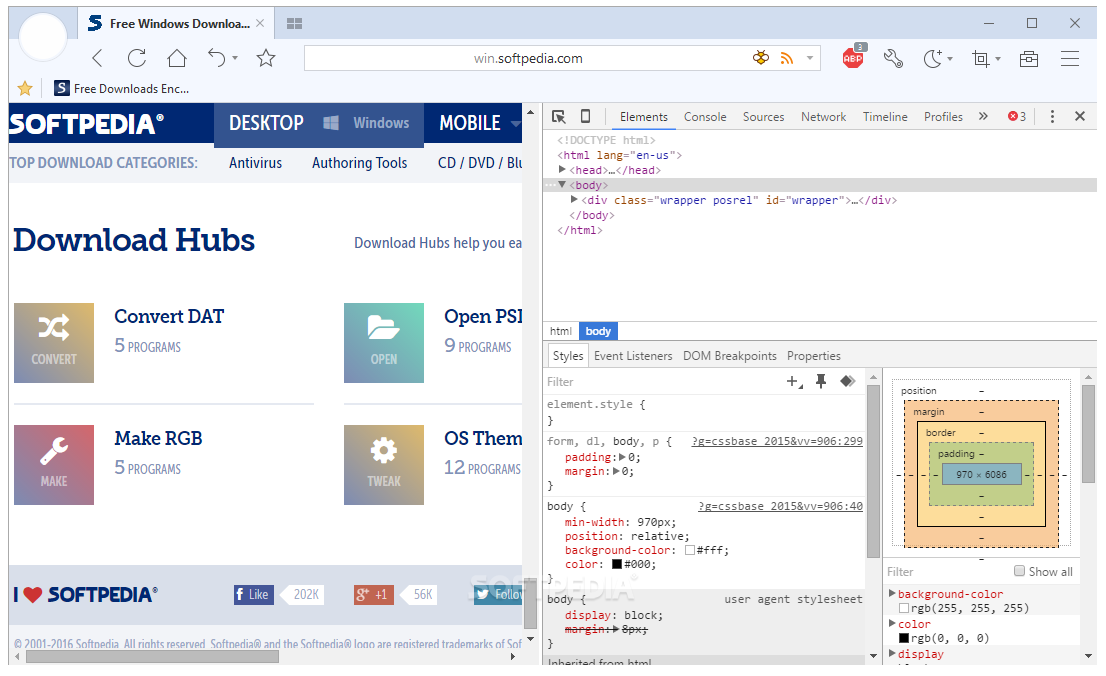Open night mode dropdown arrow
This screenshot has height=676, width=1106.
[950, 59]
